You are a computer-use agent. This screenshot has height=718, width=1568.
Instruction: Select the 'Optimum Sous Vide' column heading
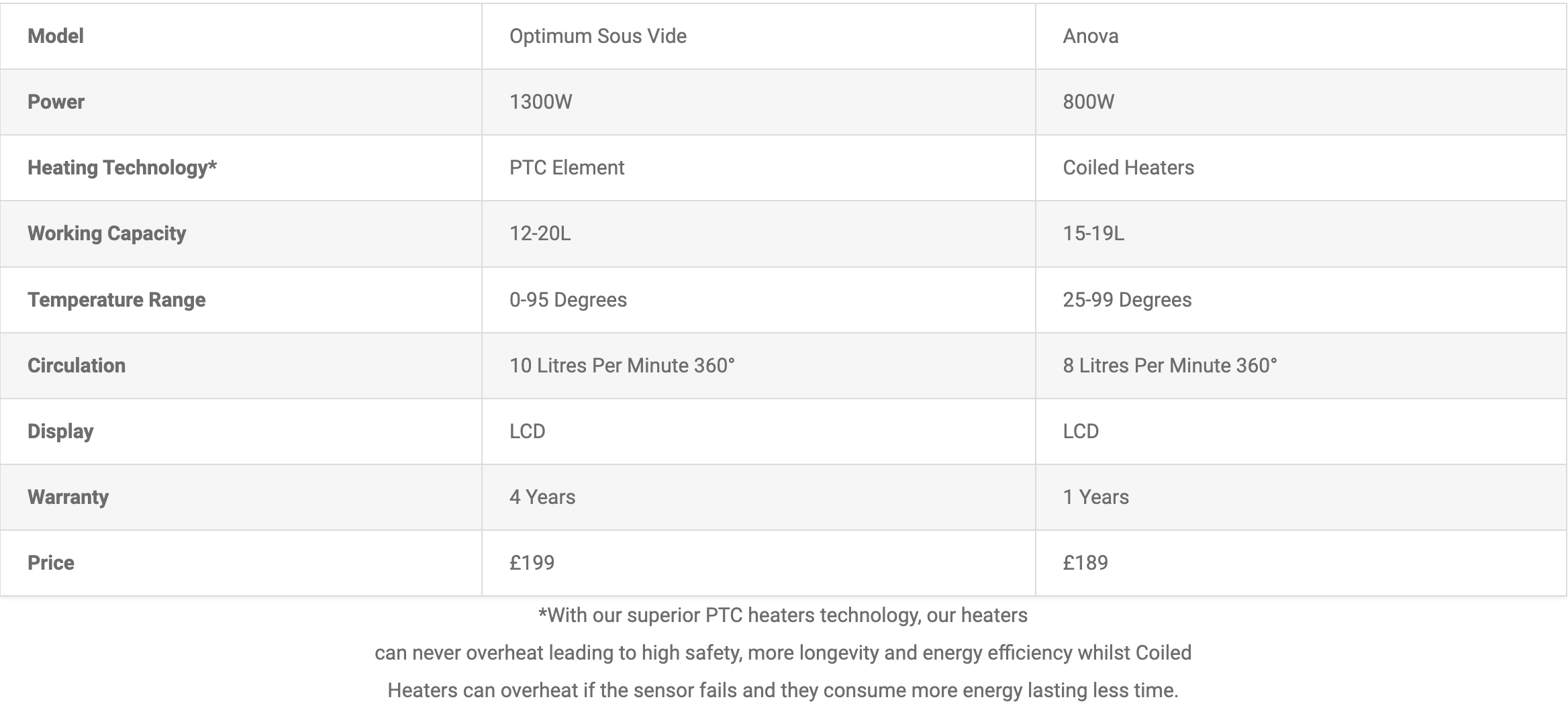click(x=597, y=36)
